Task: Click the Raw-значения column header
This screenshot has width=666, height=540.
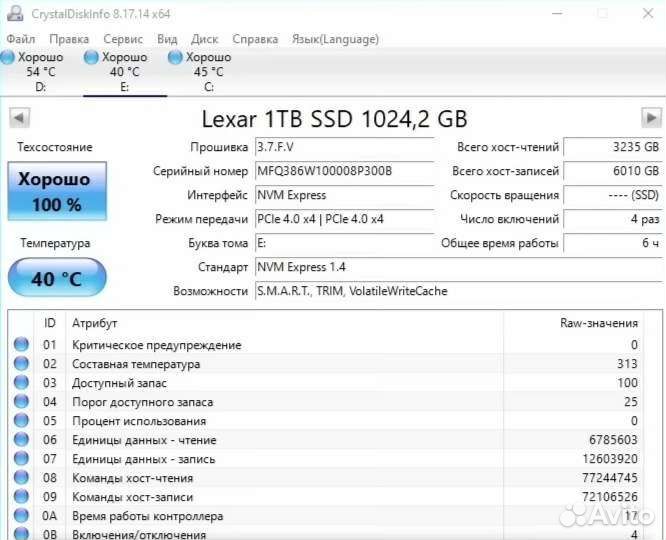Action: pos(573,323)
